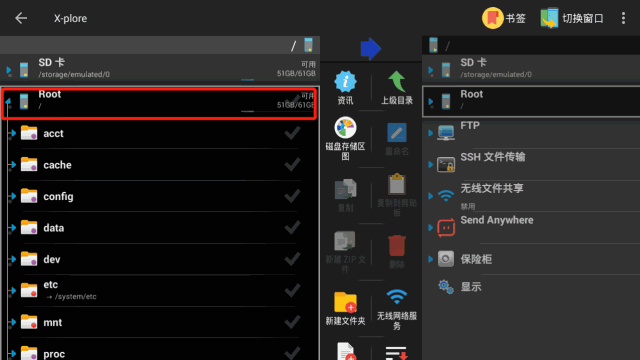The width and height of the screenshot is (640, 360).
Task: Expand SD 卡 in the left pane
Action: click(9, 70)
